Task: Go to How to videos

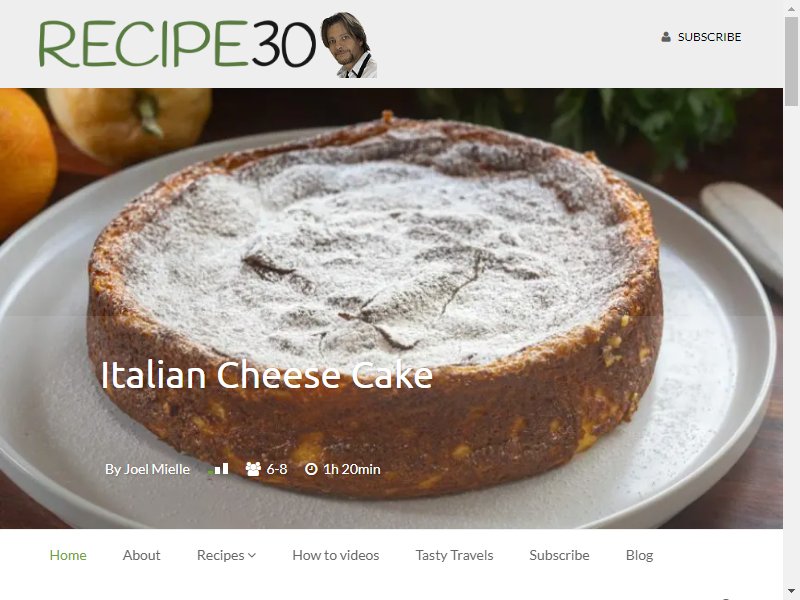Action: [336, 555]
